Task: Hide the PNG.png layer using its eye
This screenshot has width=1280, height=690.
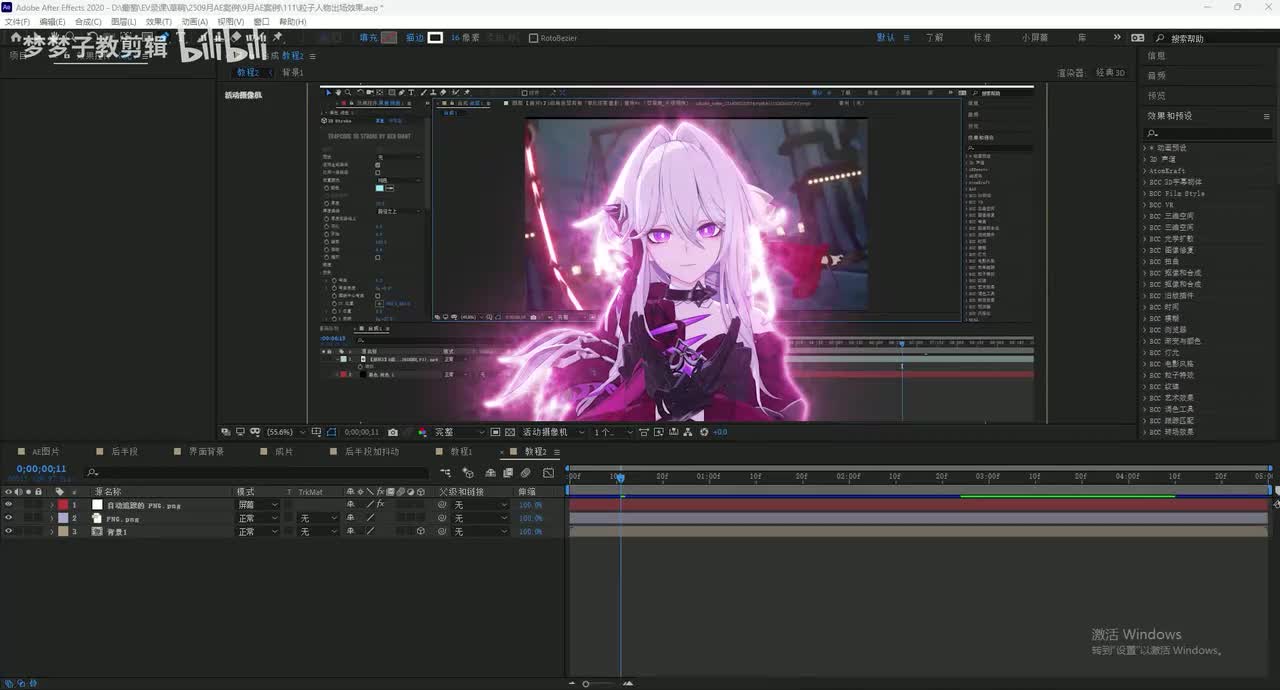Action: click(x=9, y=518)
